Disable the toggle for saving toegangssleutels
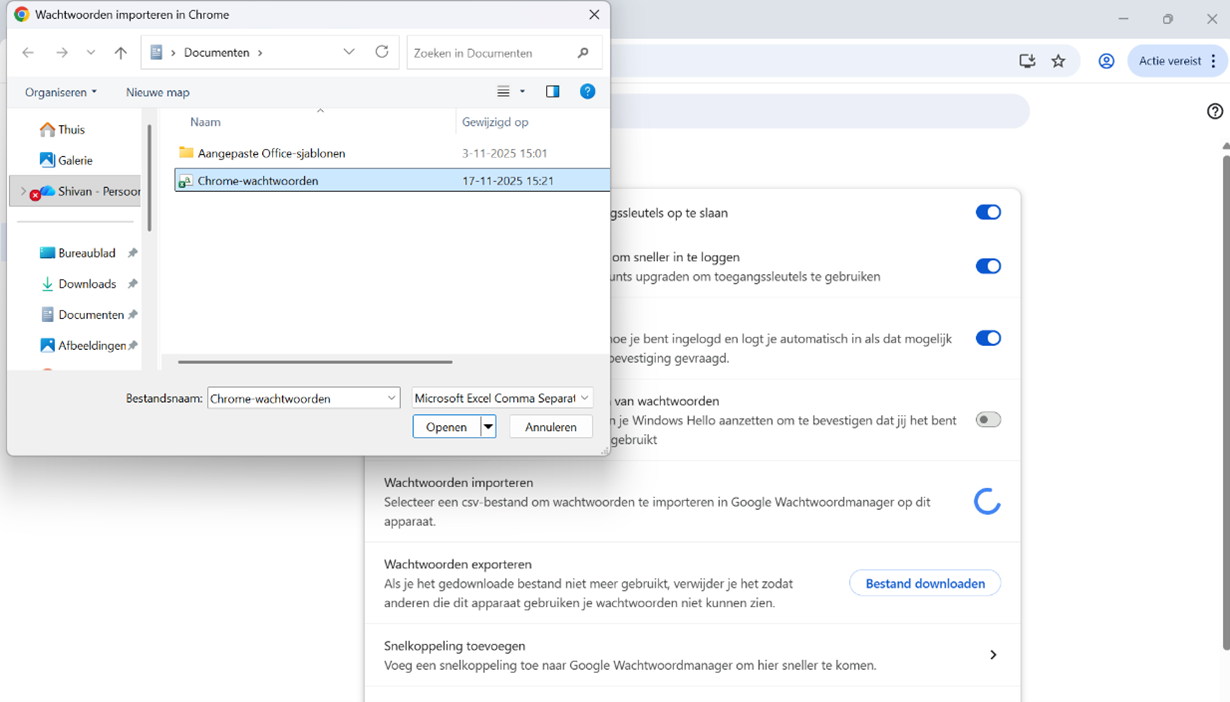This screenshot has width=1230, height=702. pyautogui.click(x=988, y=212)
